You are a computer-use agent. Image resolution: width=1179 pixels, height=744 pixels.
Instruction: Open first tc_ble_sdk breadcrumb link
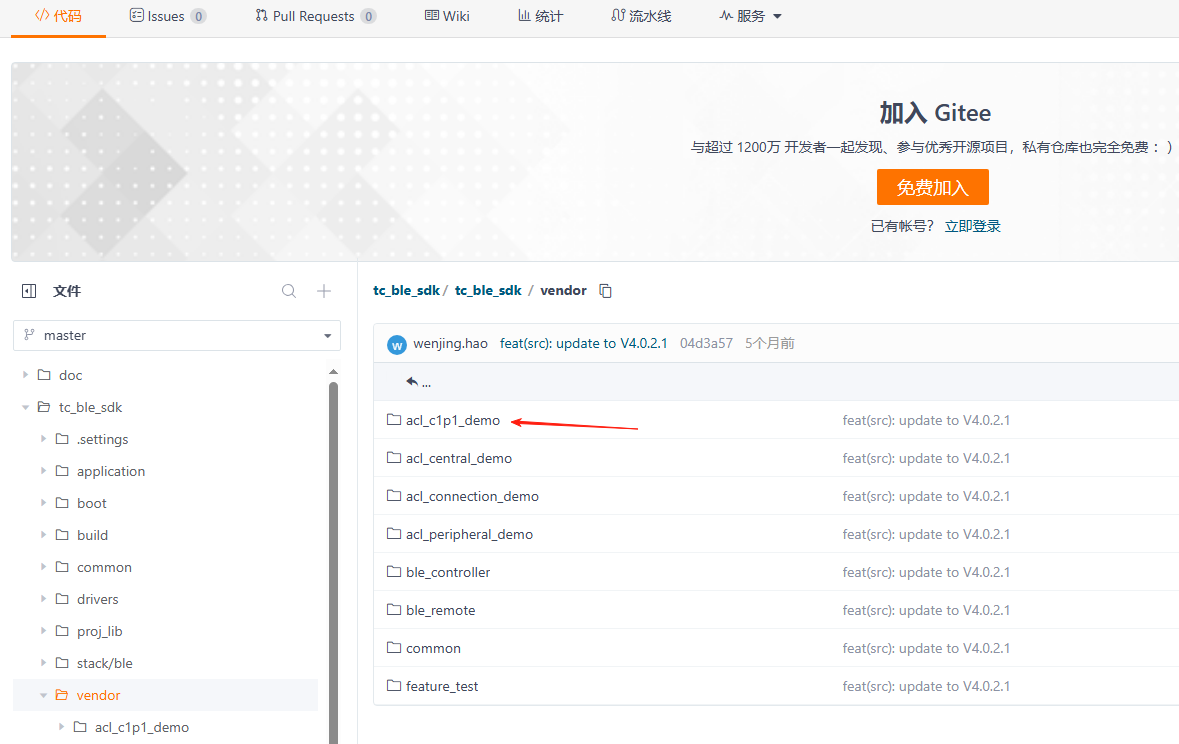point(406,290)
